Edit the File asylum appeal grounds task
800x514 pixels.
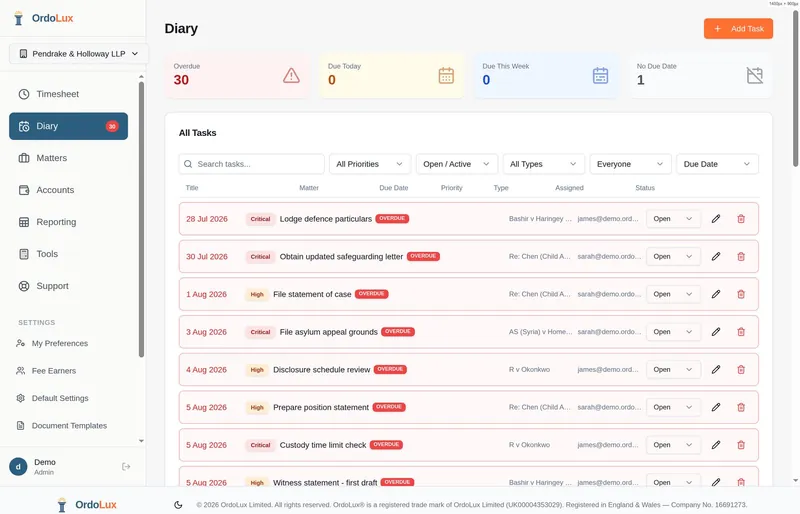coord(716,332)
